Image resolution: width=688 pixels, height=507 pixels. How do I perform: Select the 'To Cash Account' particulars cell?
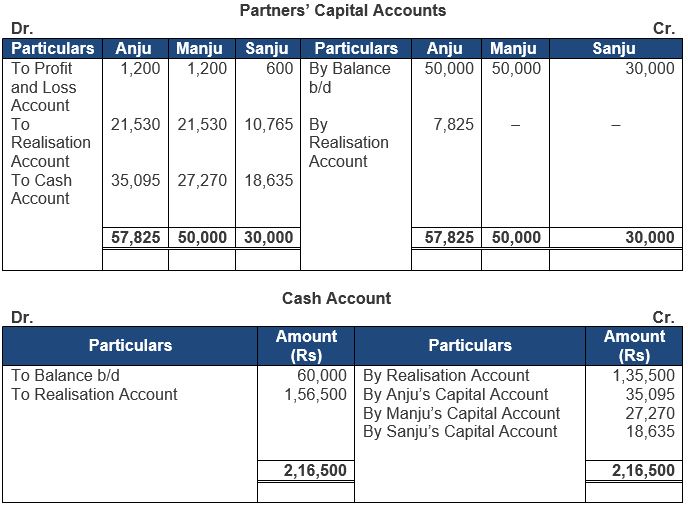[x=41, y=189]
